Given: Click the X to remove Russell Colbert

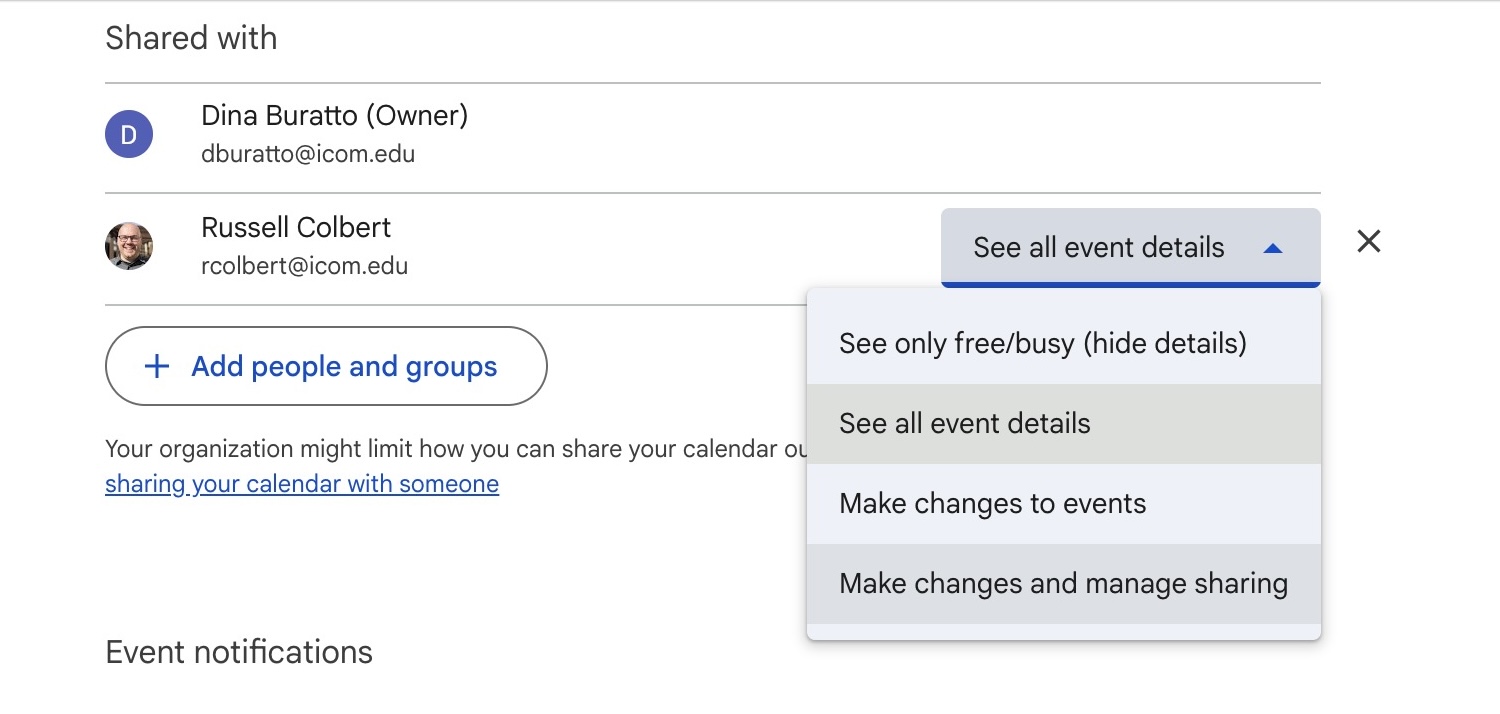Looking at the screenshot, I should 1368,241.
